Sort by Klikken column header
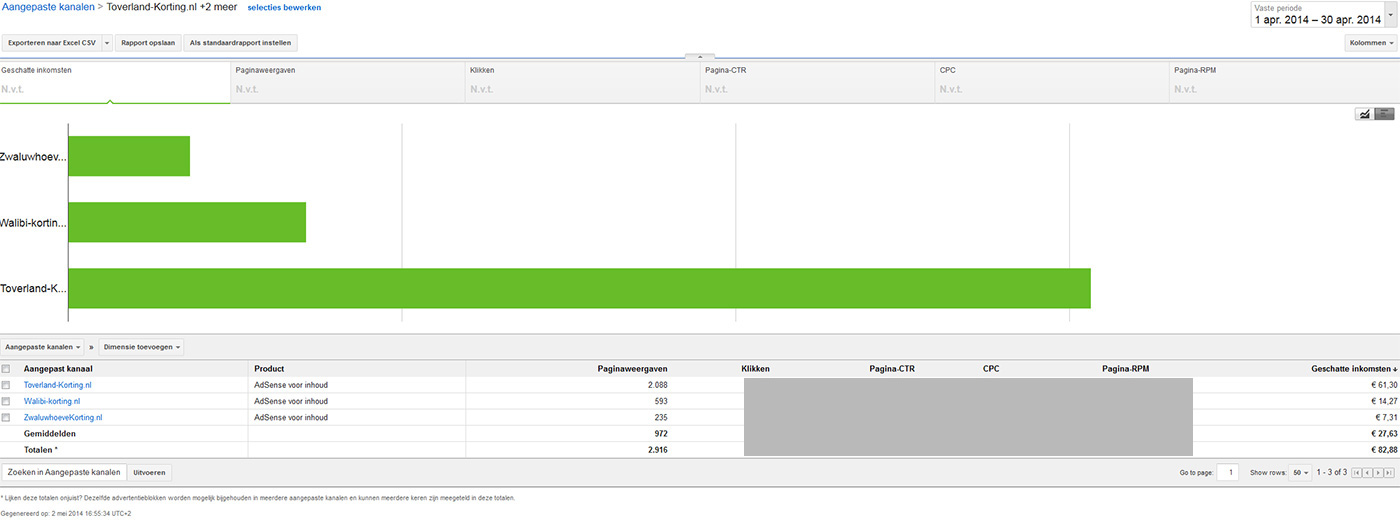1400x523 pixels. 756,369
